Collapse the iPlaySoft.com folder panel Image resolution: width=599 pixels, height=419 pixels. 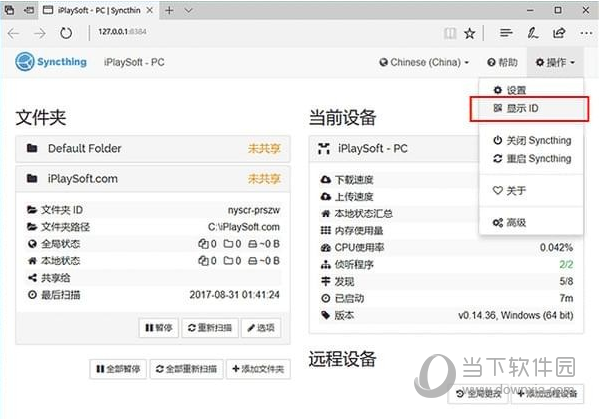pos(153,179)
